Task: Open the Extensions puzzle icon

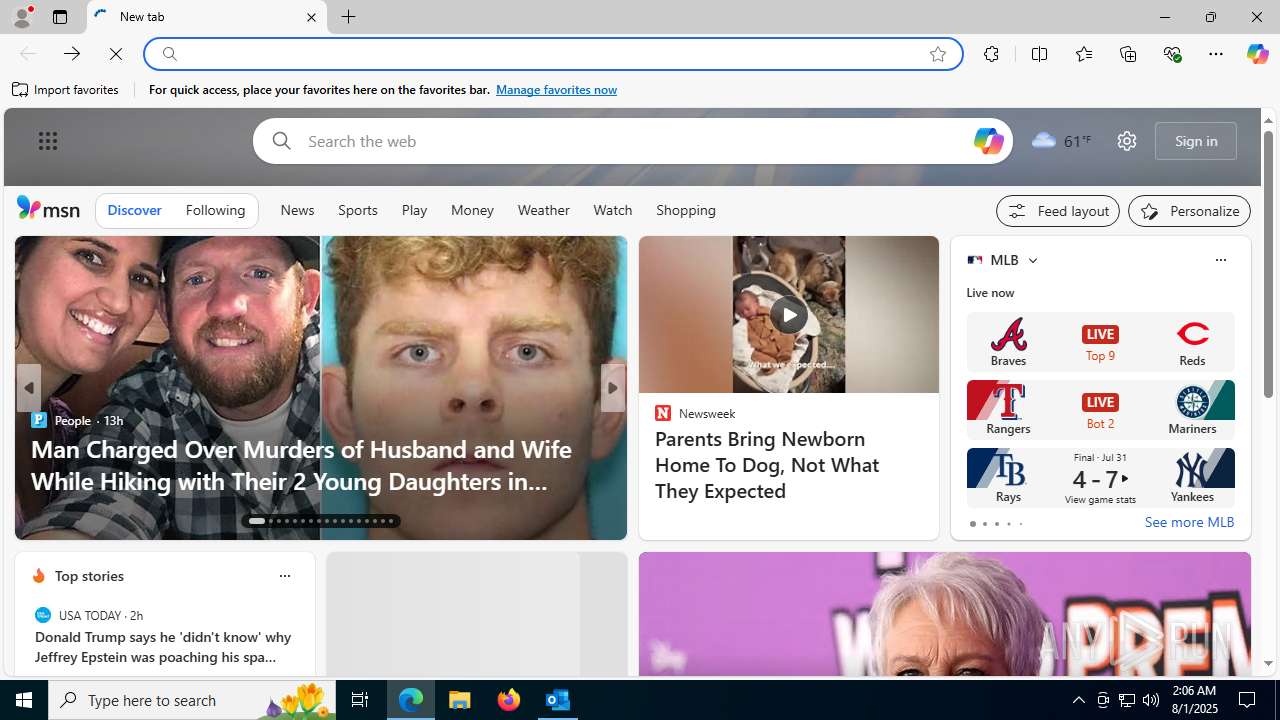Action: pyautogui.click(x=991, y=54)
